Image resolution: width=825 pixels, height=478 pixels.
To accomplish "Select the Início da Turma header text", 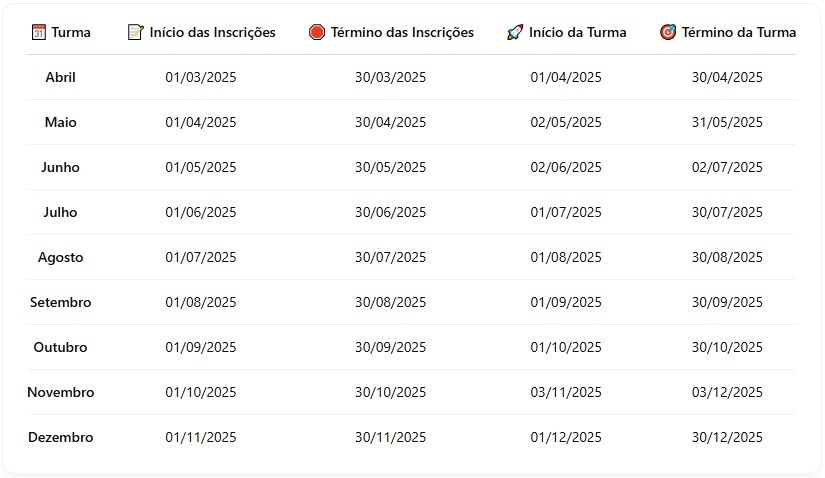I will pyautogui.click(x=578, y=32).
